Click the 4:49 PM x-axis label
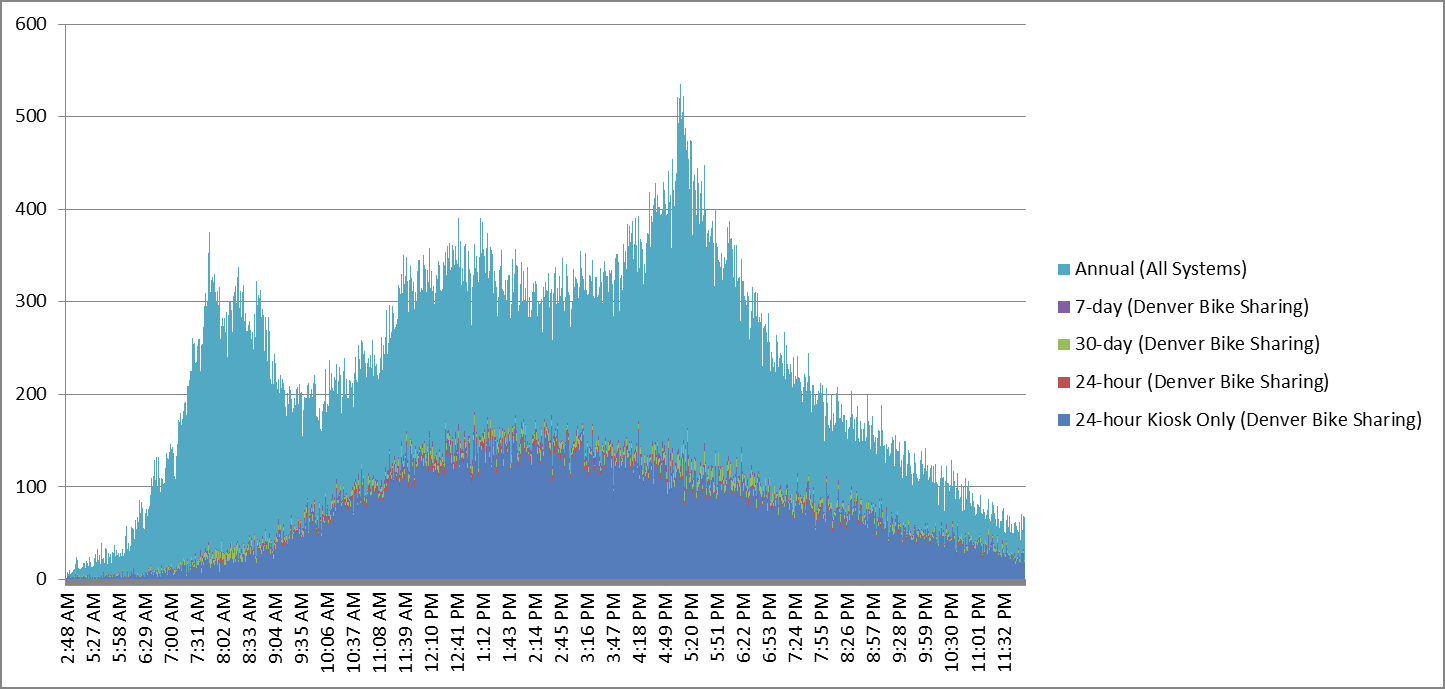The image size is (1445, 689). tap(666, 627)
